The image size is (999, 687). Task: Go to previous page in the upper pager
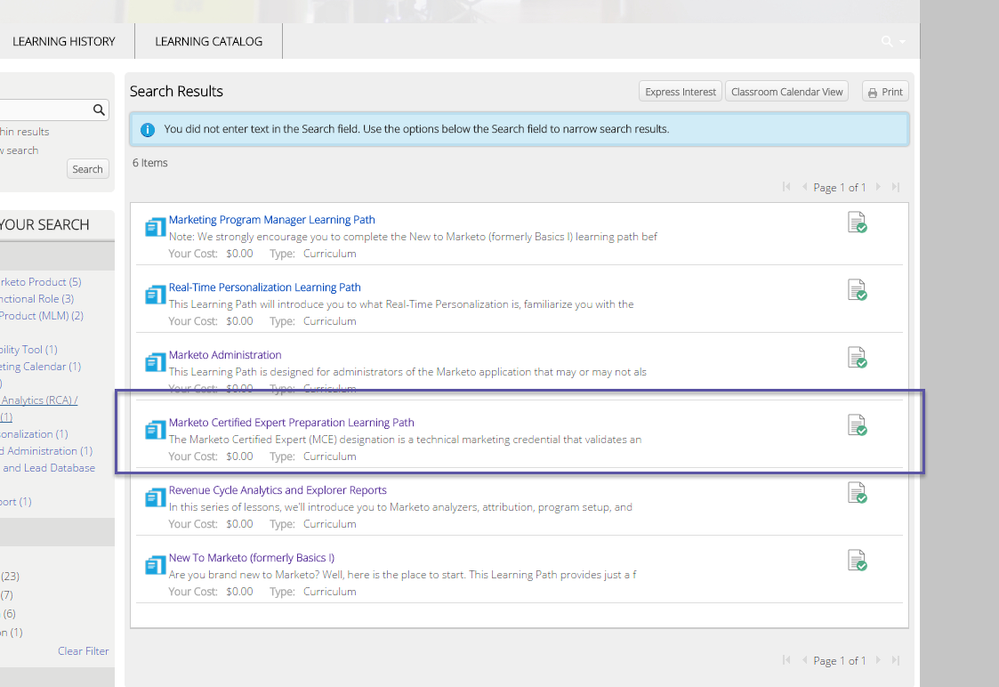[805, 187]
